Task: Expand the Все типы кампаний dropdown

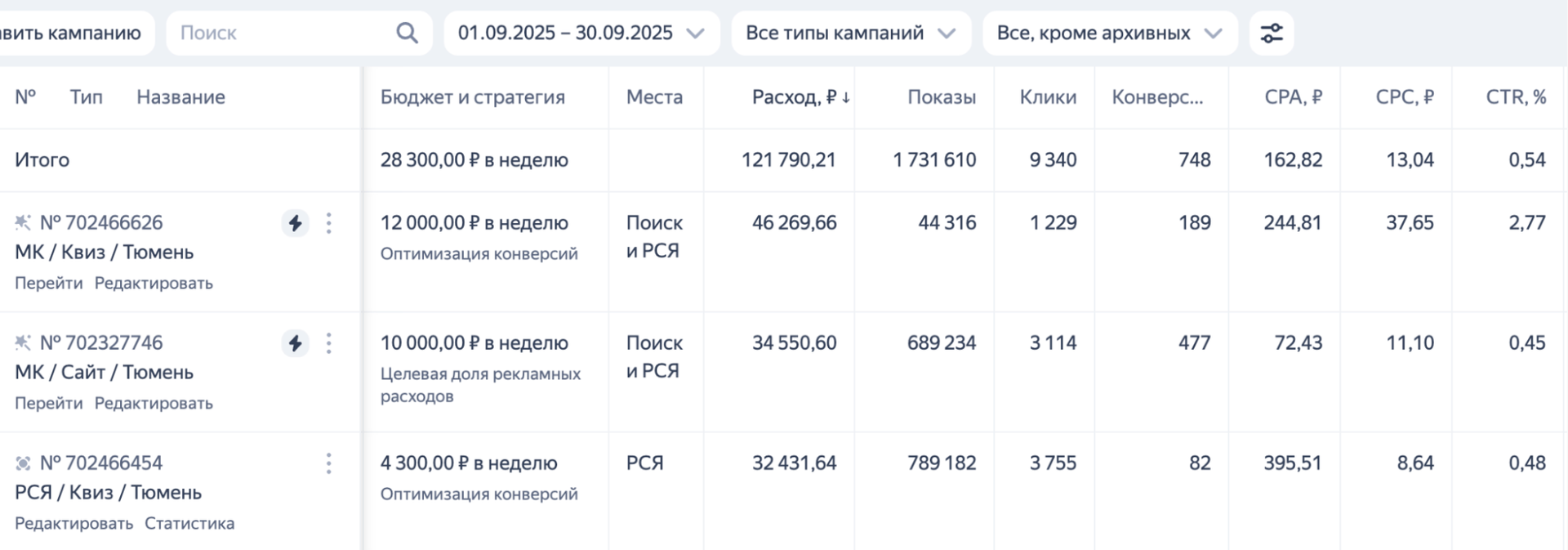Action: click(x=850, y=34)
